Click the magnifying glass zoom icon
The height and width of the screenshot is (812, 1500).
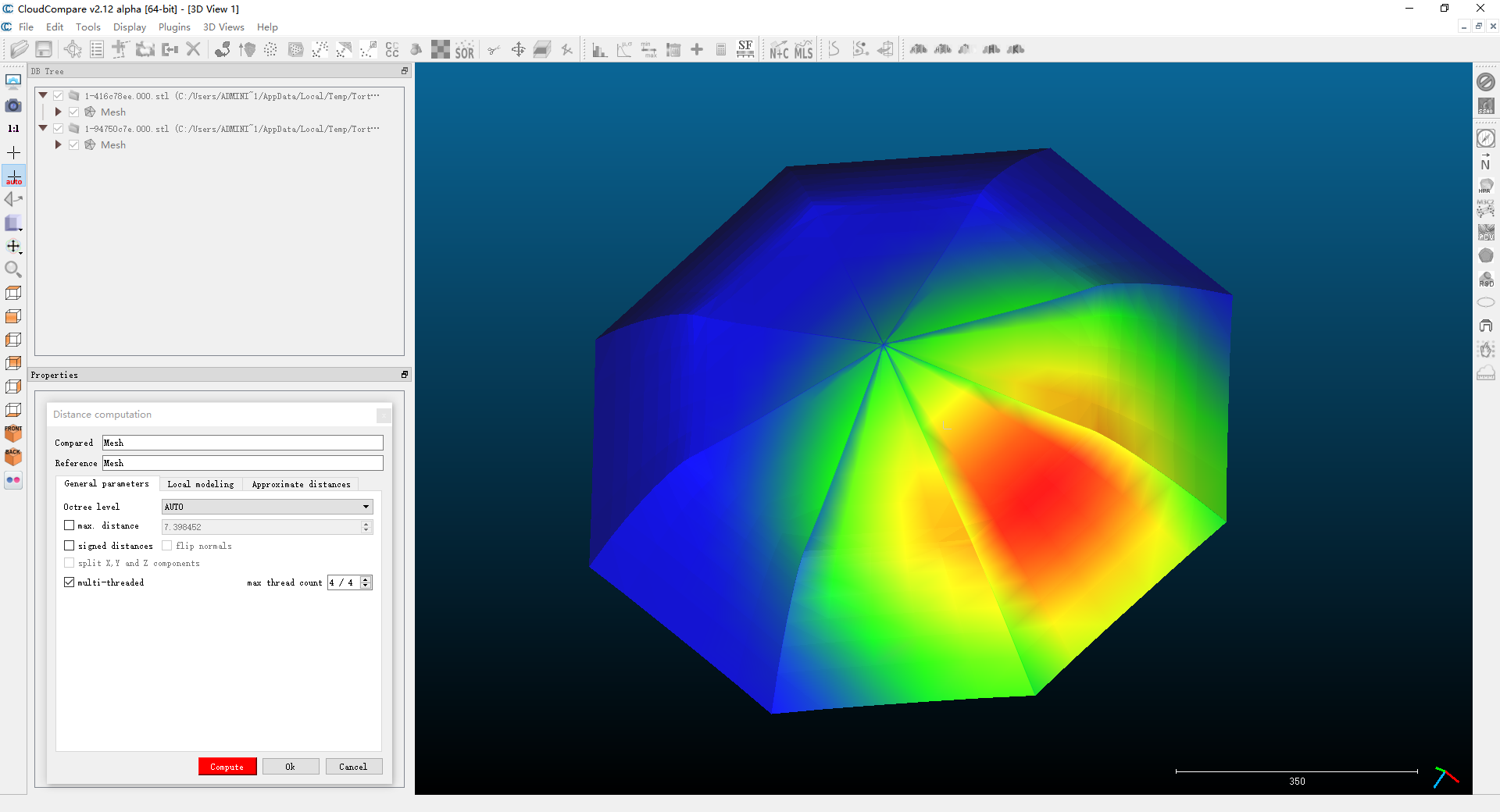pos(13,269)
